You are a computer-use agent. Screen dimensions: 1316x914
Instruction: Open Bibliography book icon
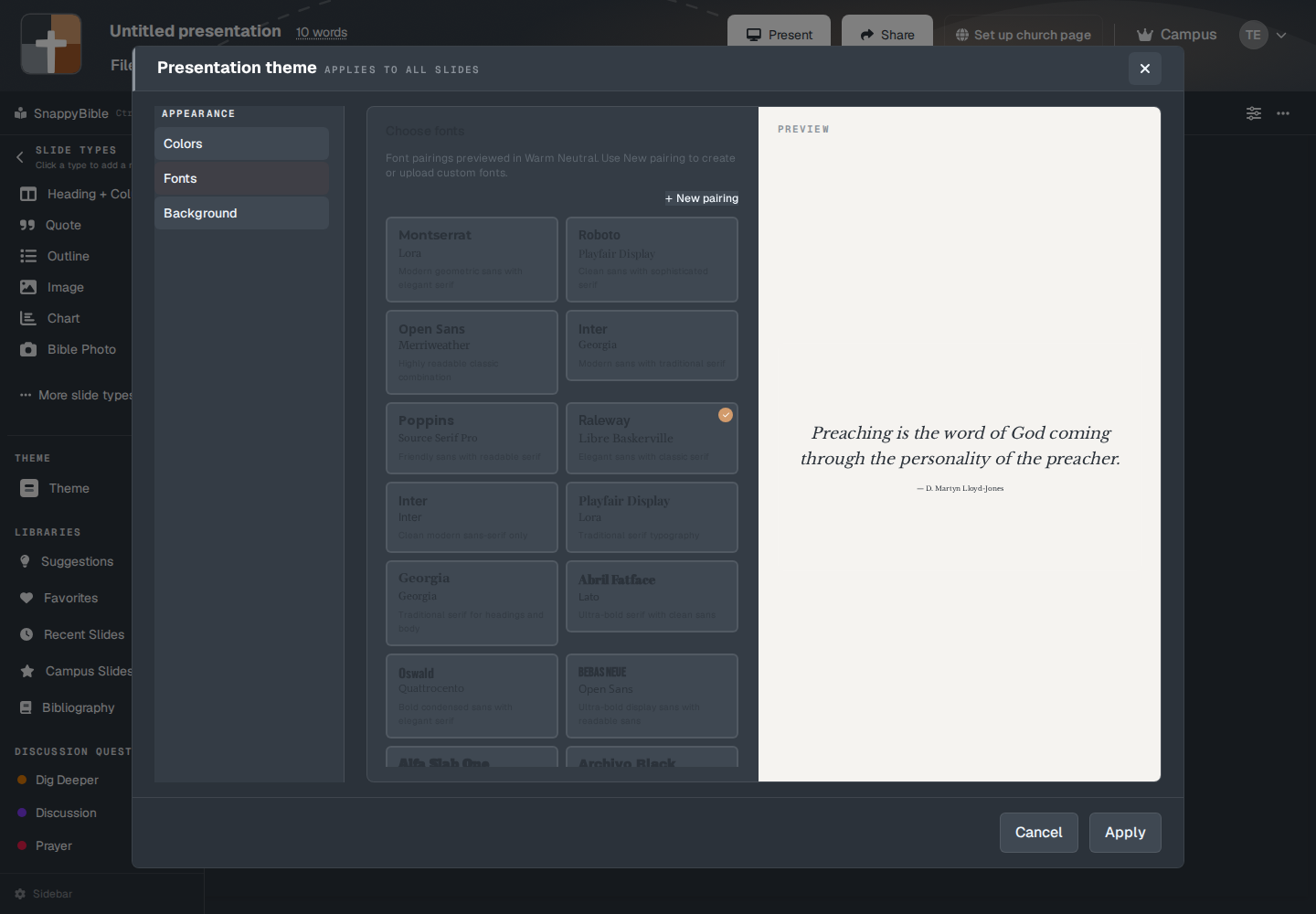point(26,707)
